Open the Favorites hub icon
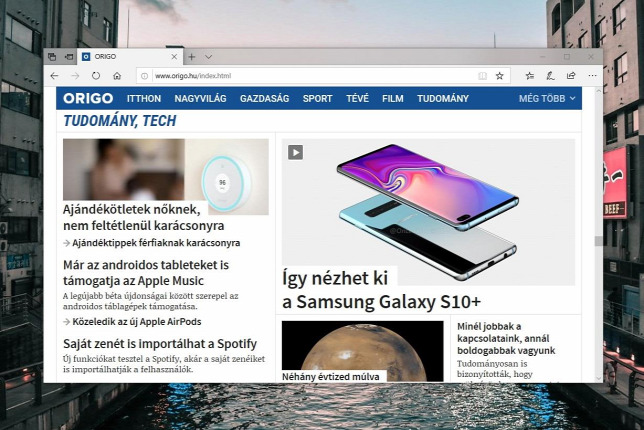The width and height of the screenshot is (644, 430). (x=530, y=76)
